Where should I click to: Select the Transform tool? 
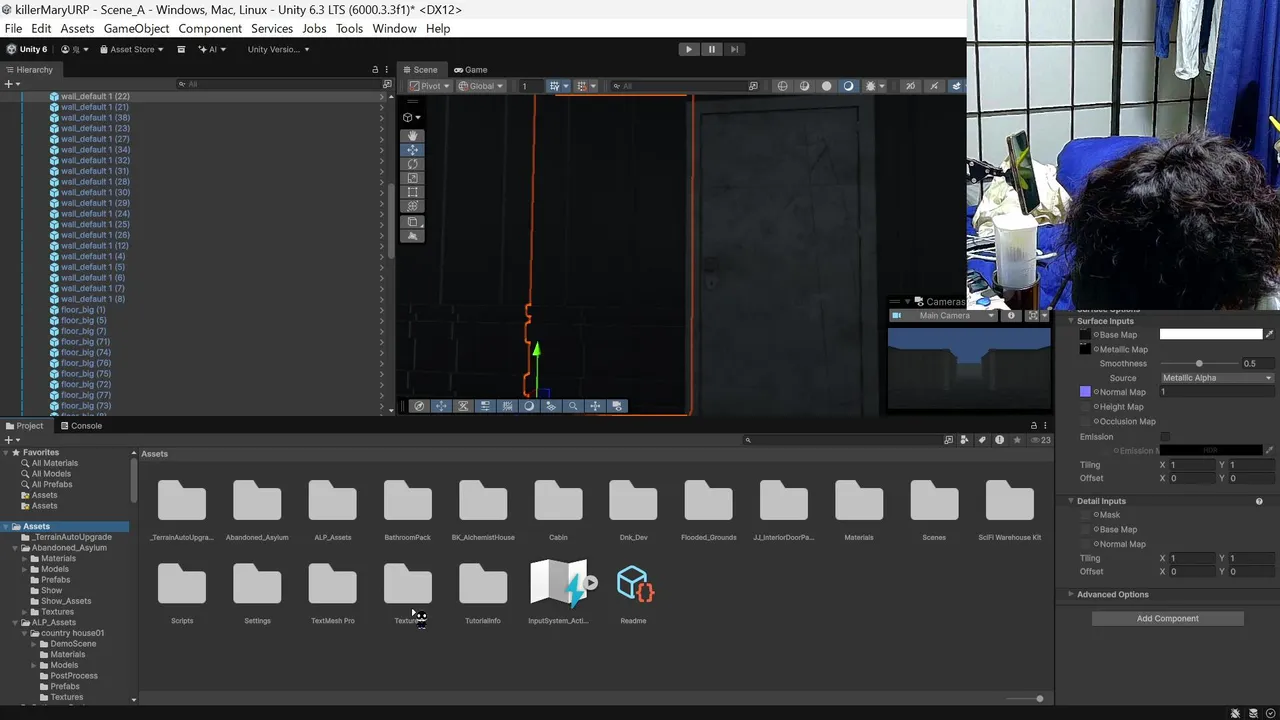coord(412,206)
